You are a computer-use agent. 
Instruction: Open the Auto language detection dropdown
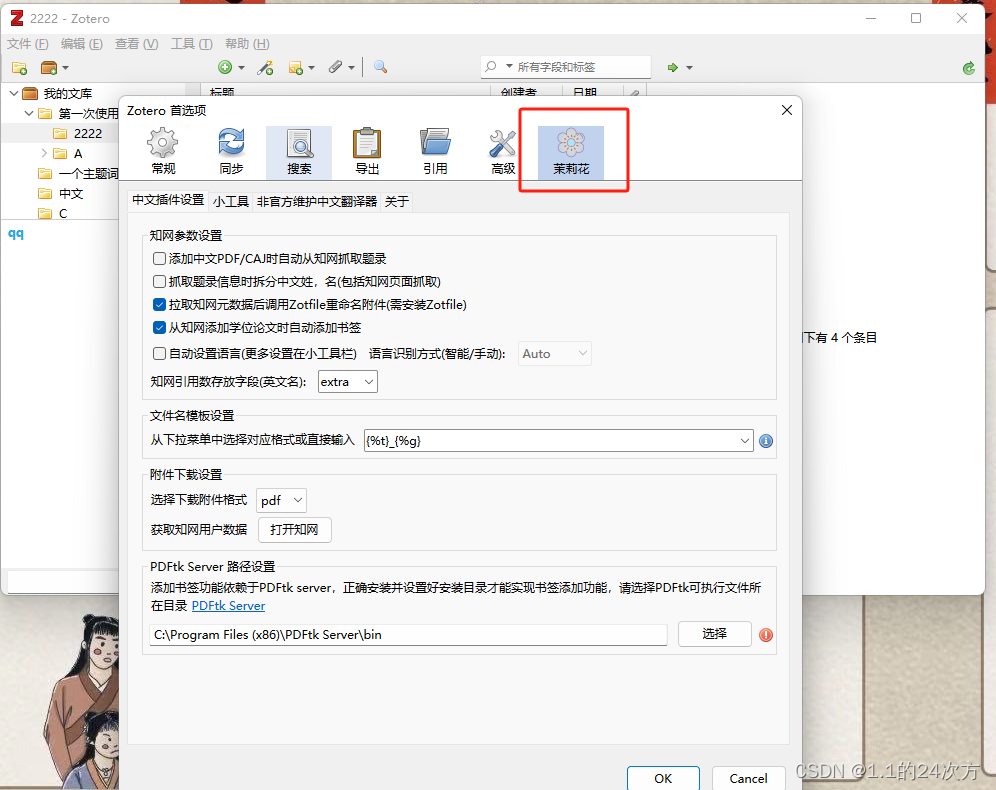[555, 354]
